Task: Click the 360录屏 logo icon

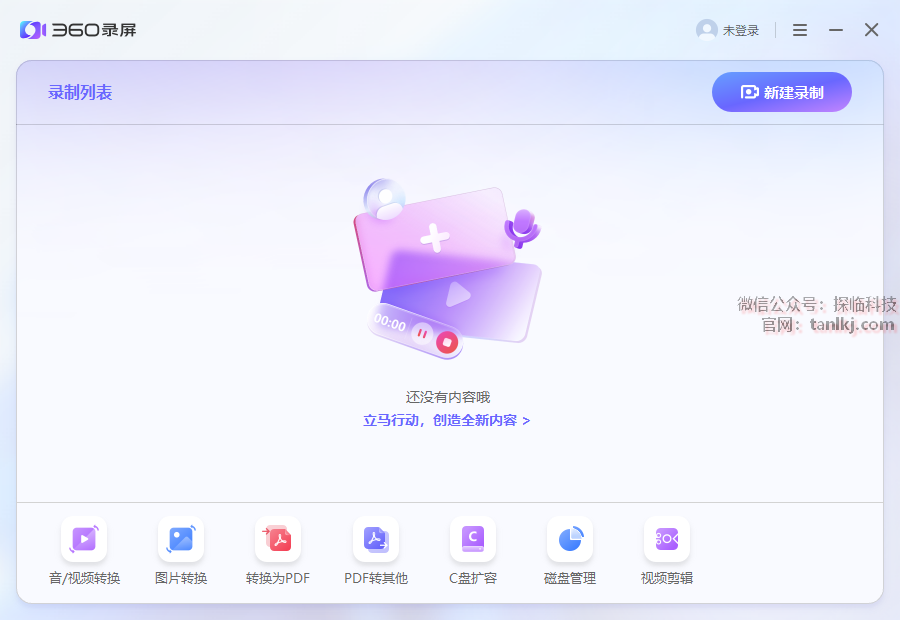Action: click(33, 30)
